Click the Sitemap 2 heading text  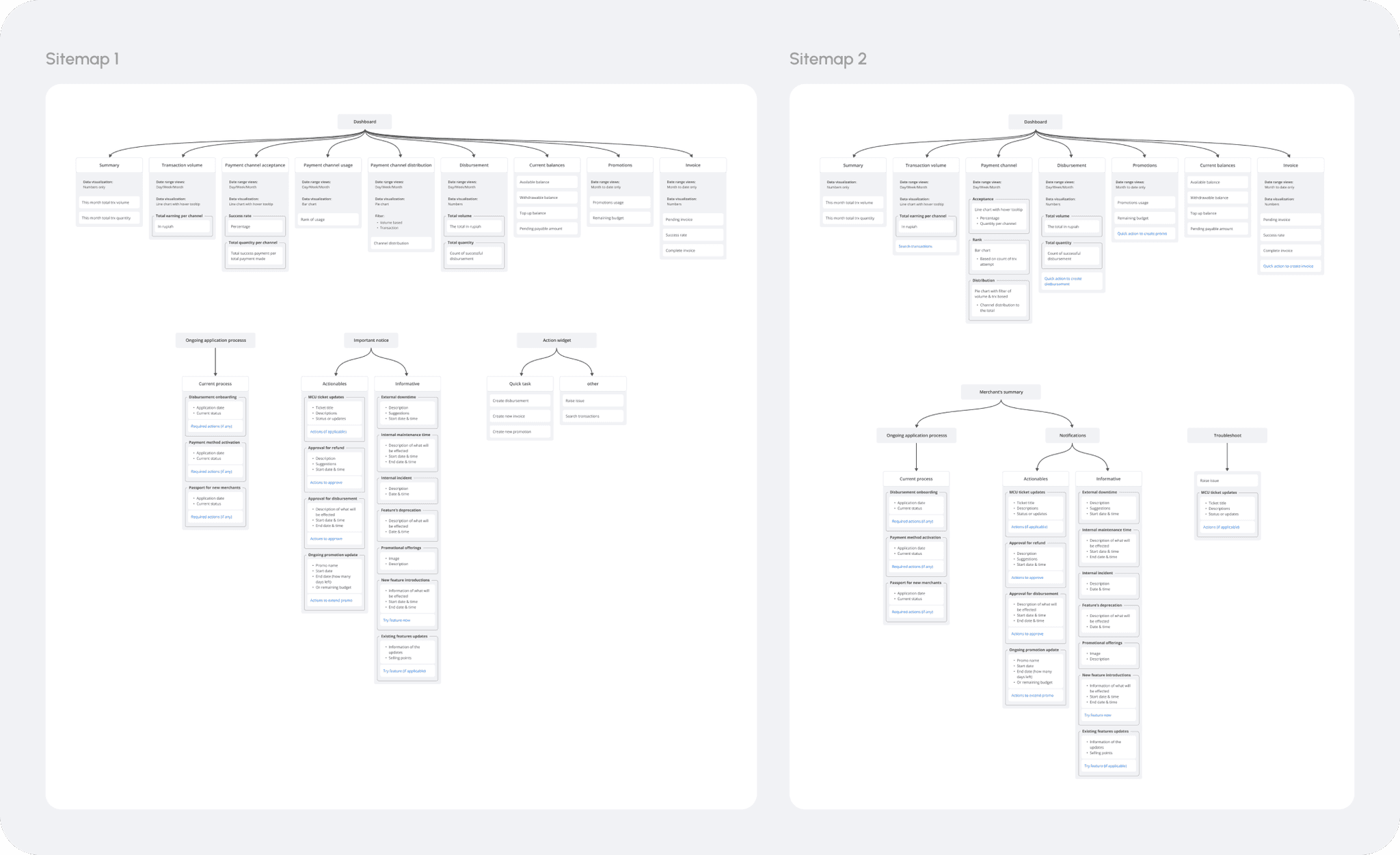pos(827,59)
